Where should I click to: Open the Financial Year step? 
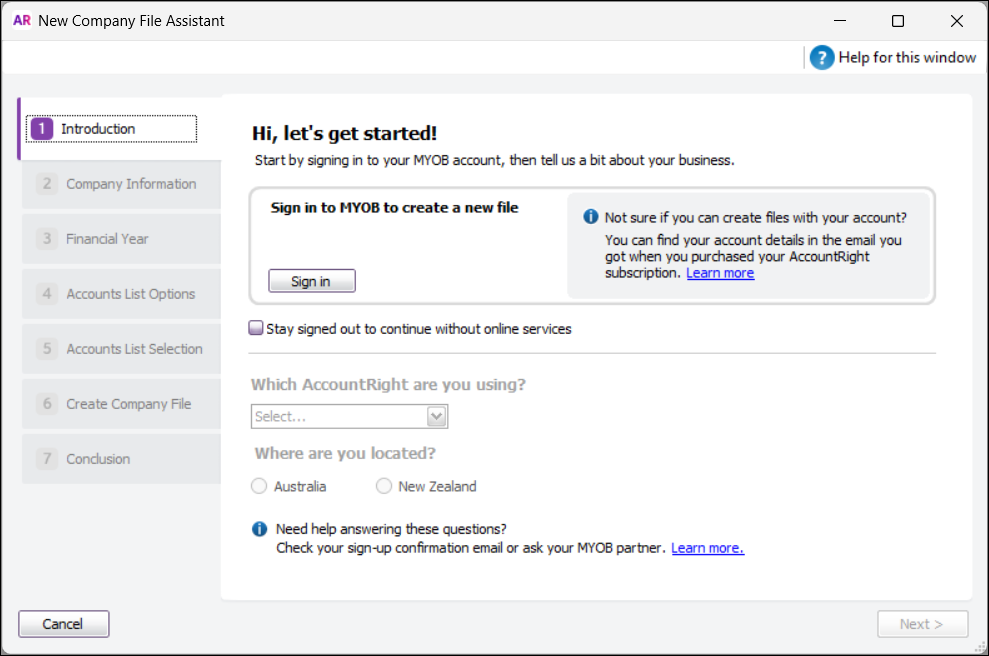[x=120, y=238]
